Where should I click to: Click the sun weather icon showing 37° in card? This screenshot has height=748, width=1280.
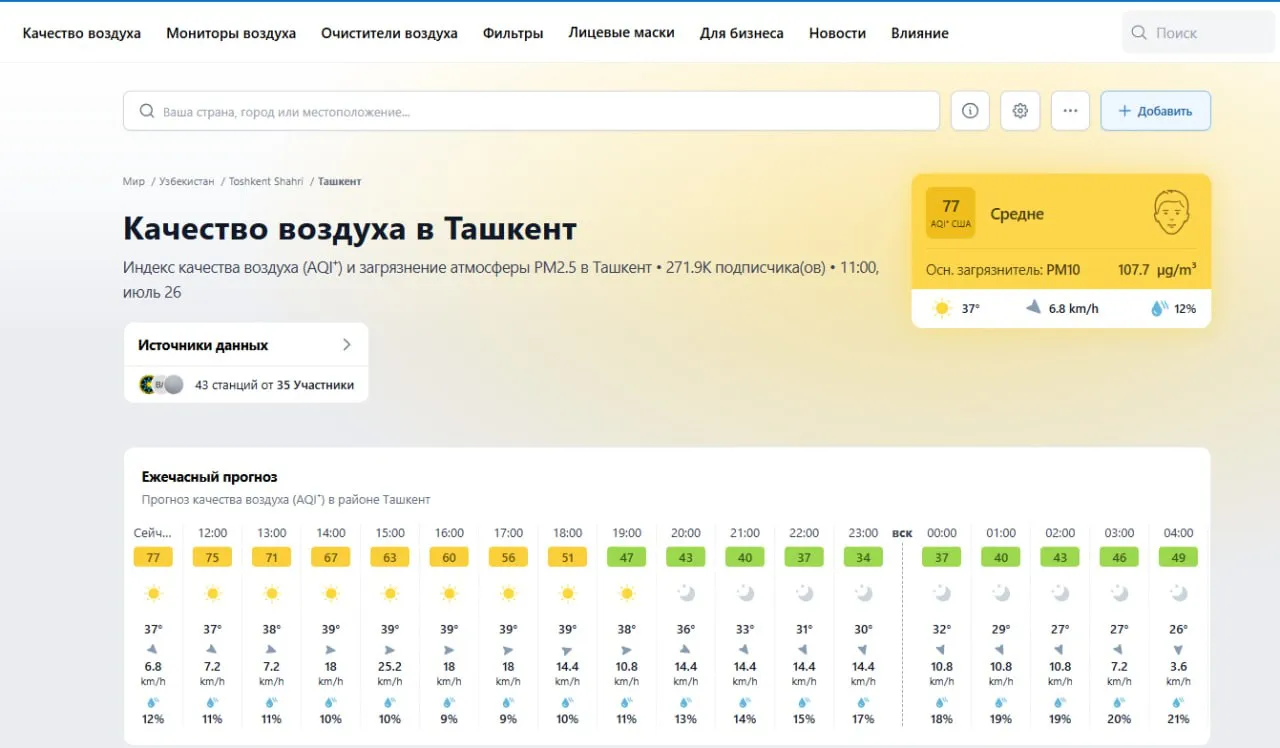point(941,308)
